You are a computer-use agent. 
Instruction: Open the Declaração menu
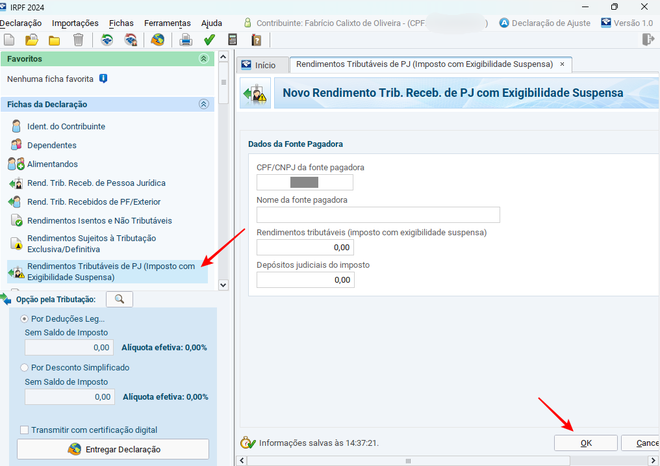point(21,23)
